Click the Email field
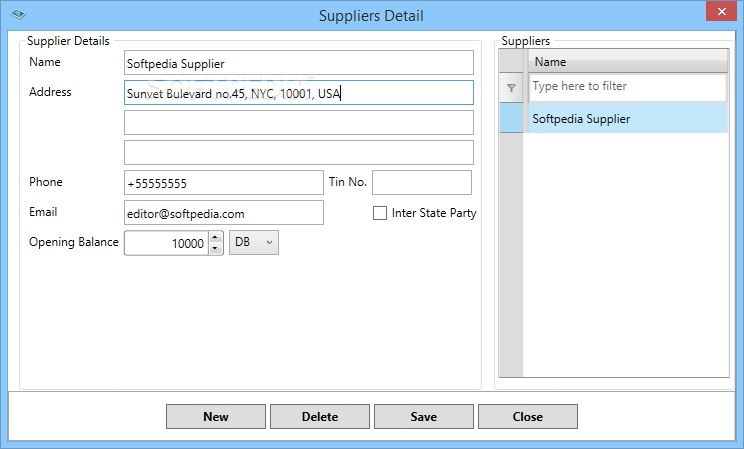The width and height of the screenshot is (744, 449). point(224,213)
